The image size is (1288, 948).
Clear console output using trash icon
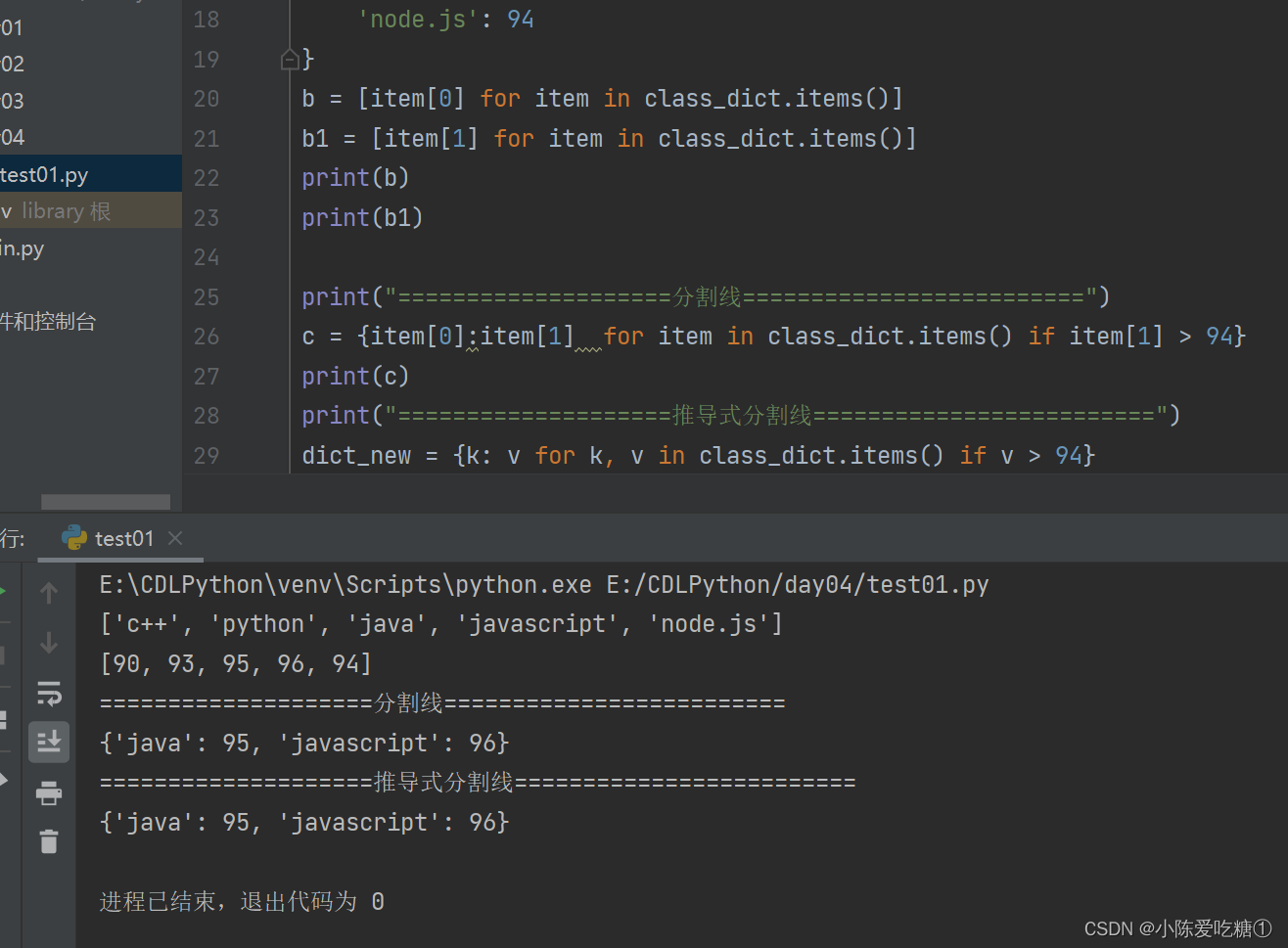click(49, 841)
